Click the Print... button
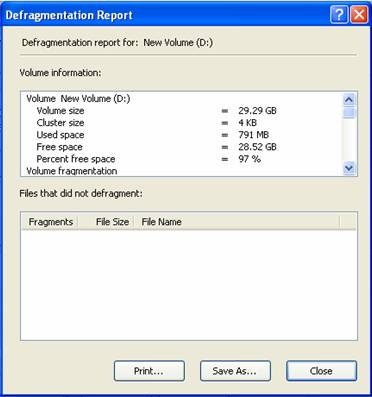 click(x=149, y=371)
